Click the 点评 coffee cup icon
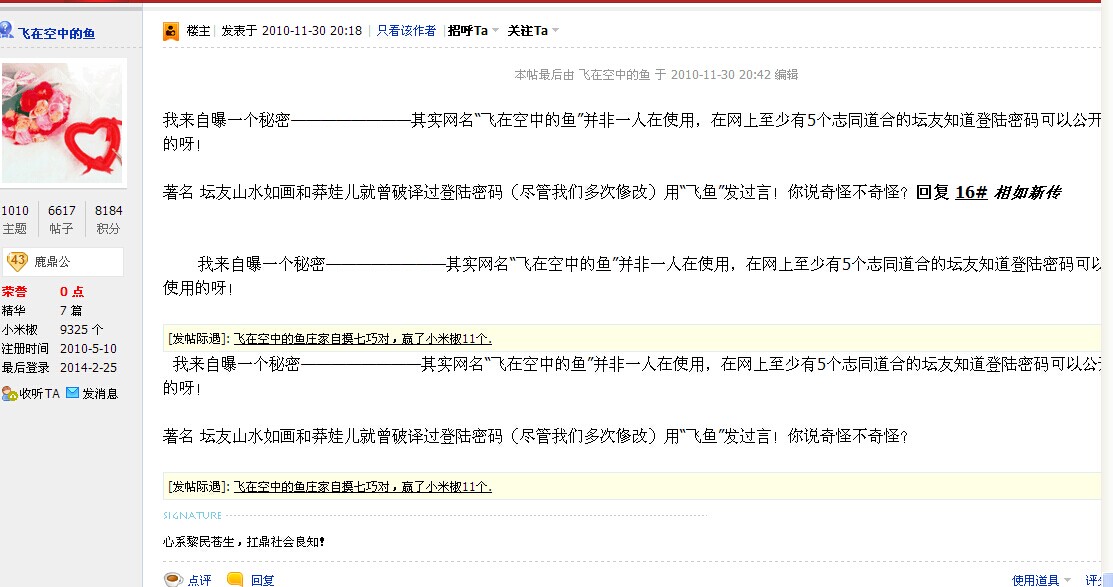Viewport: 1113px width, 587px height. pyautogui.click(x=173, y=579)
